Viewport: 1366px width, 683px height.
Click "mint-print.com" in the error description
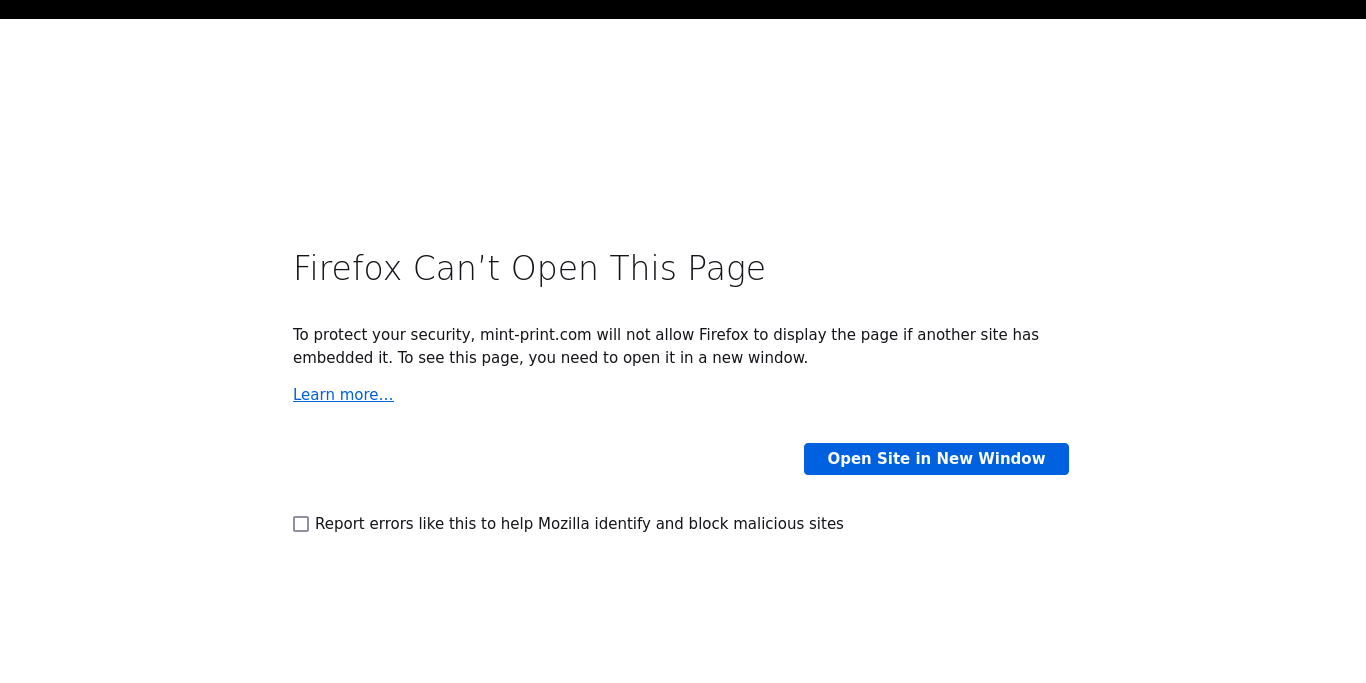(x=535, y=335)
